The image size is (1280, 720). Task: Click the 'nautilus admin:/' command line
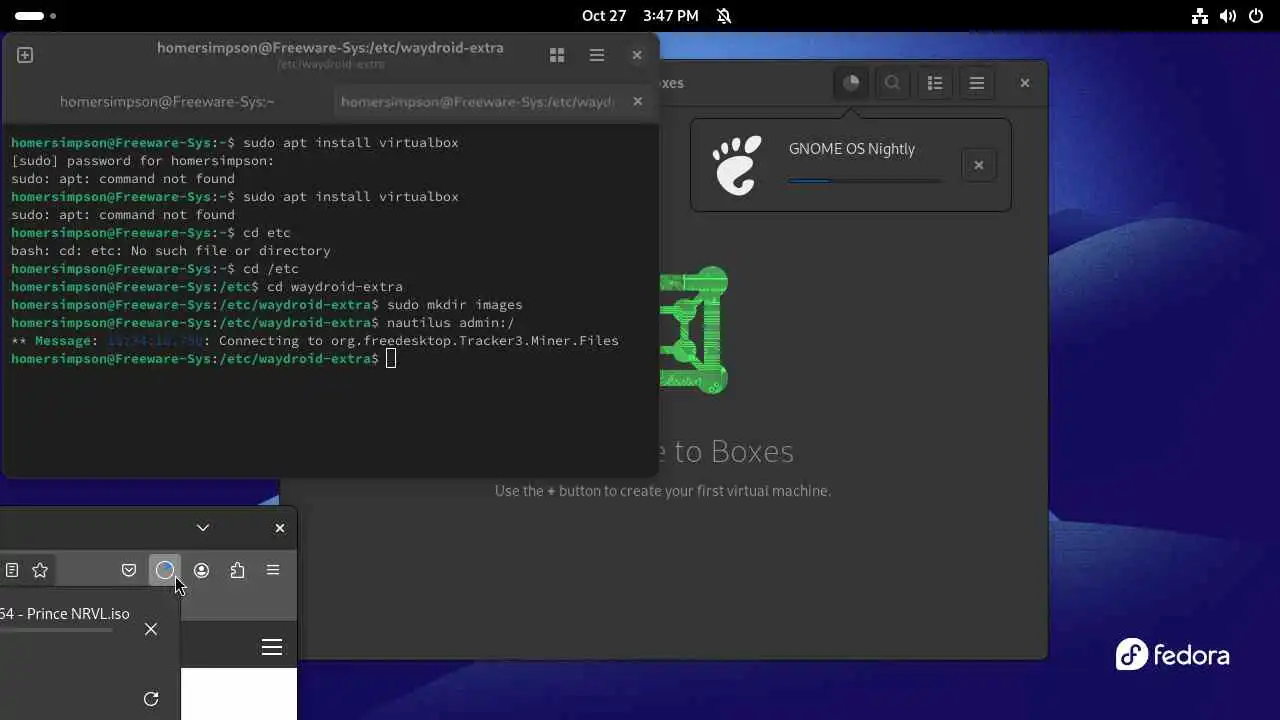point(263,322)
